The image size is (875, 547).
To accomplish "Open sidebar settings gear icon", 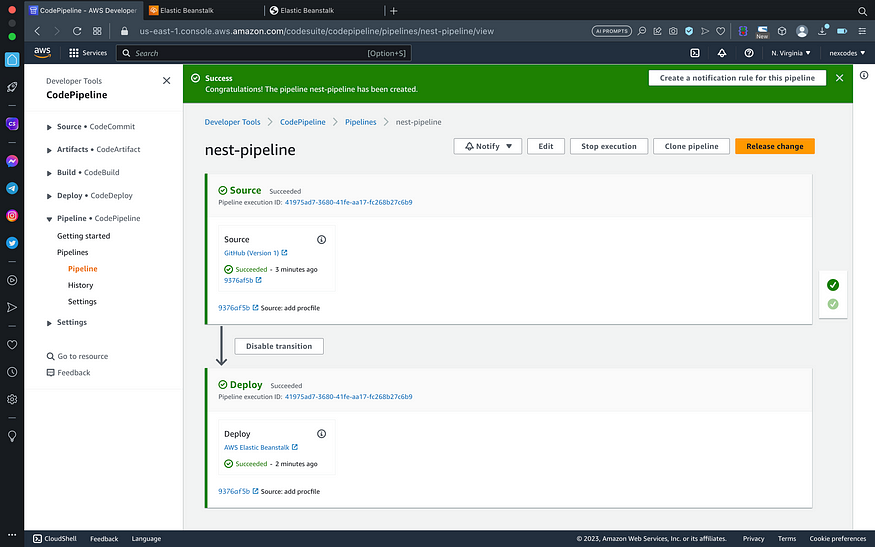I will tap(12, 399).
